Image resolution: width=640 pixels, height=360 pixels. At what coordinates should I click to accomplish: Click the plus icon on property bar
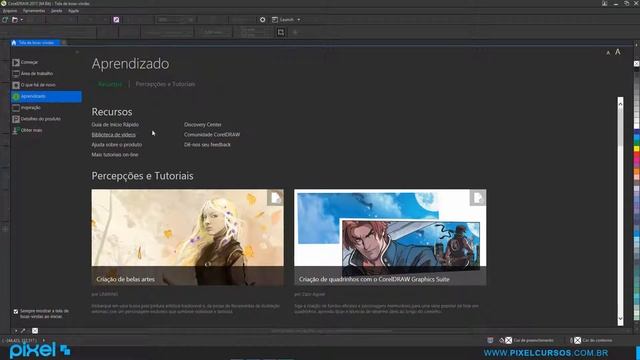295,32
